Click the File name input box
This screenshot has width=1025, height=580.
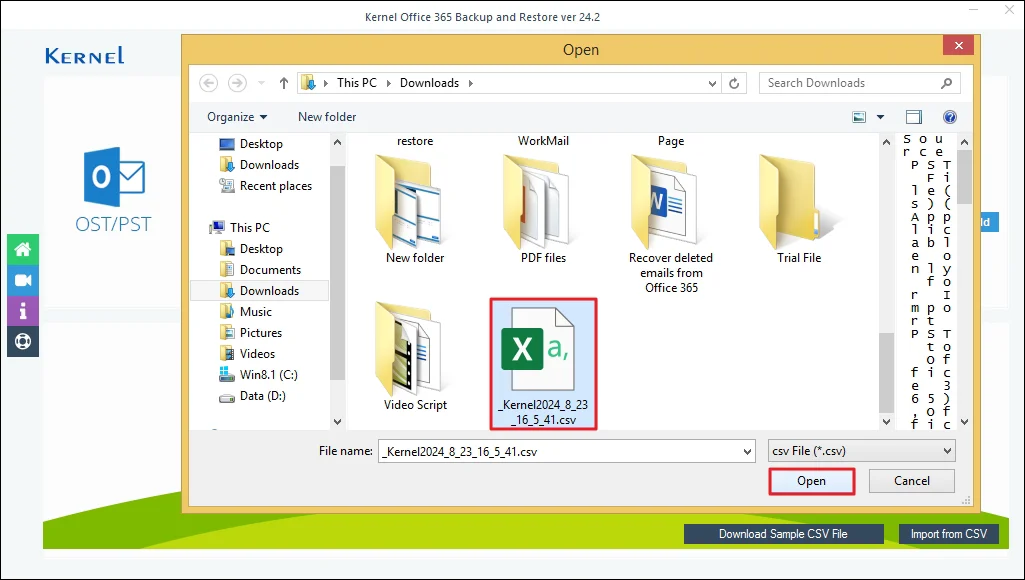click(566, 451)
